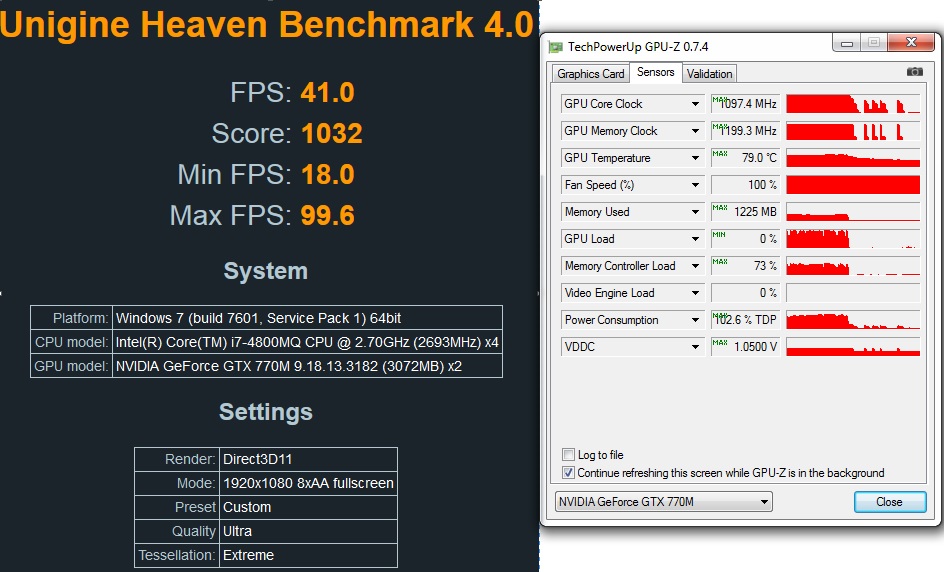The height and width of the screenshot is (572, 944).
Task: Click the Memory Used 1225 MB value
Action: click(745, 212)
